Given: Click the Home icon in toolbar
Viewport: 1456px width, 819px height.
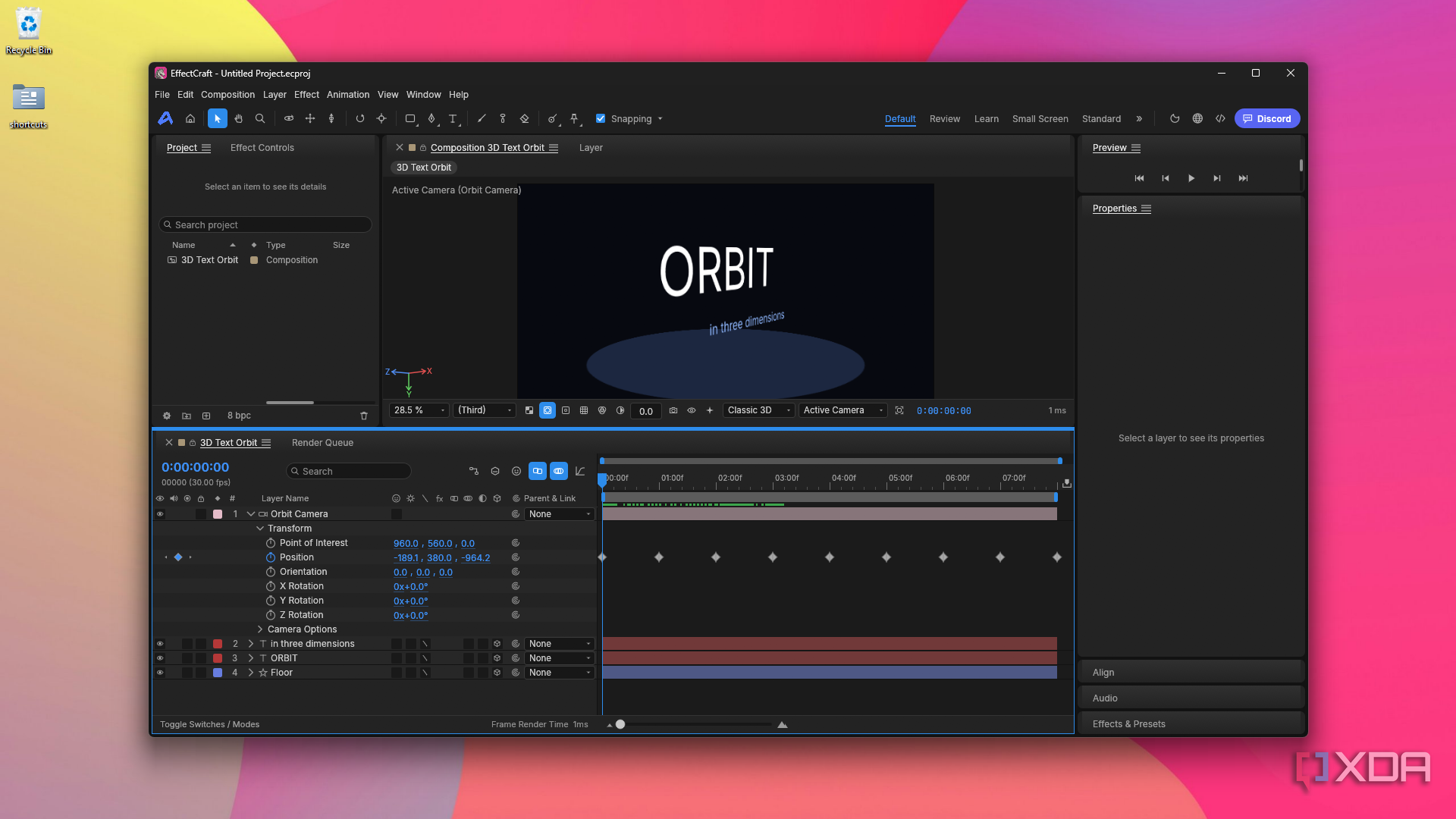Looking at the screenshot, I should [190, 119].
